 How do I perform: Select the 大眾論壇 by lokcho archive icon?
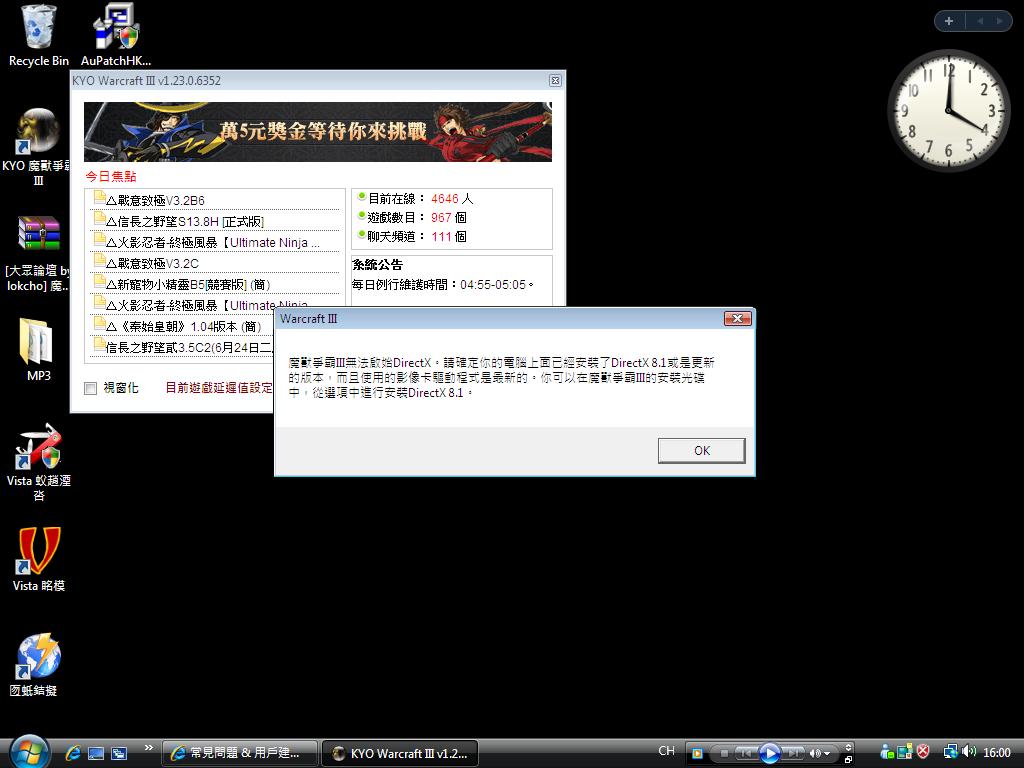coord(38,253)
